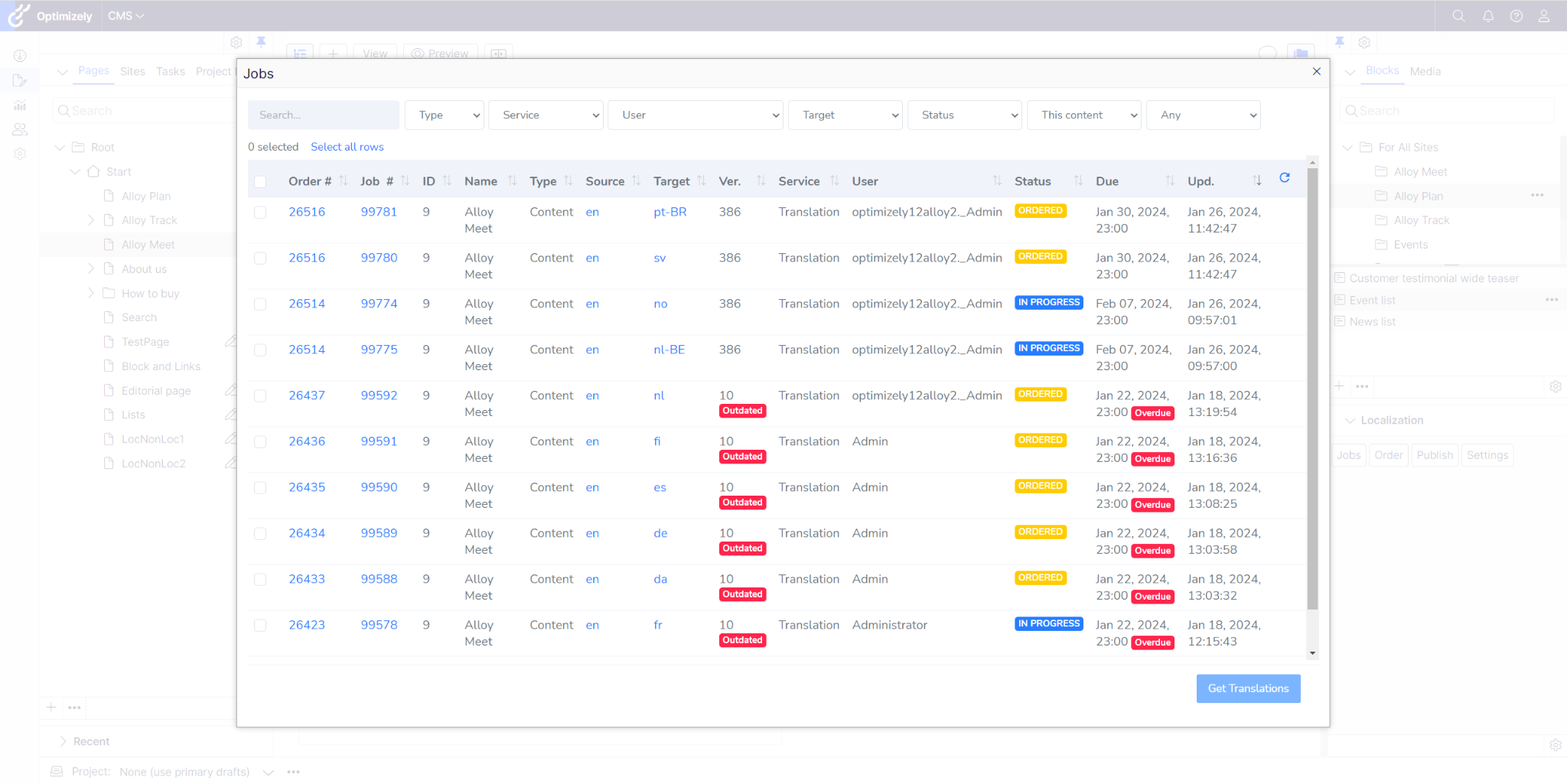Viewport: 1567px width, 784px height.
Task: Open the CMS product switcher dropdown
Action: [125, 16]
